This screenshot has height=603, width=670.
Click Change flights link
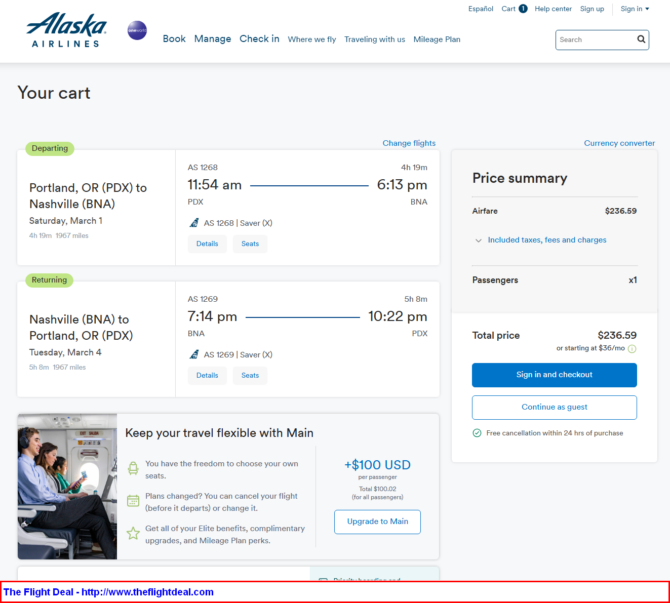click(409, 143)
